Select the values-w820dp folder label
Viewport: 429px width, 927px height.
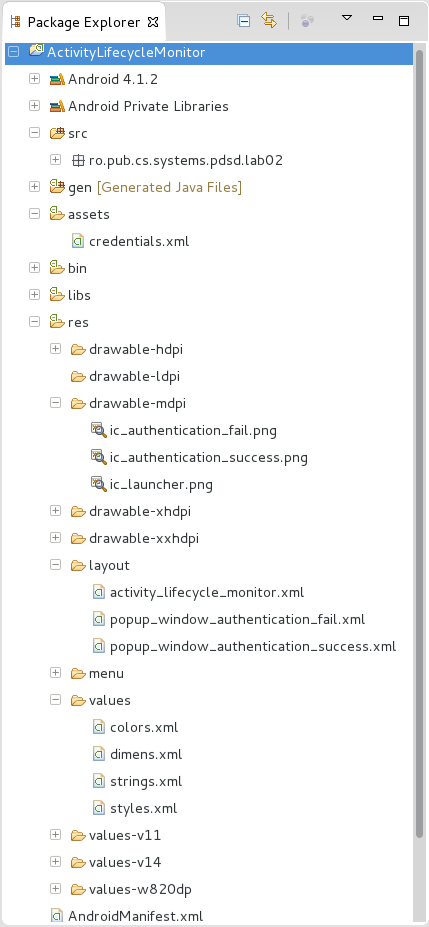[140, 889]
